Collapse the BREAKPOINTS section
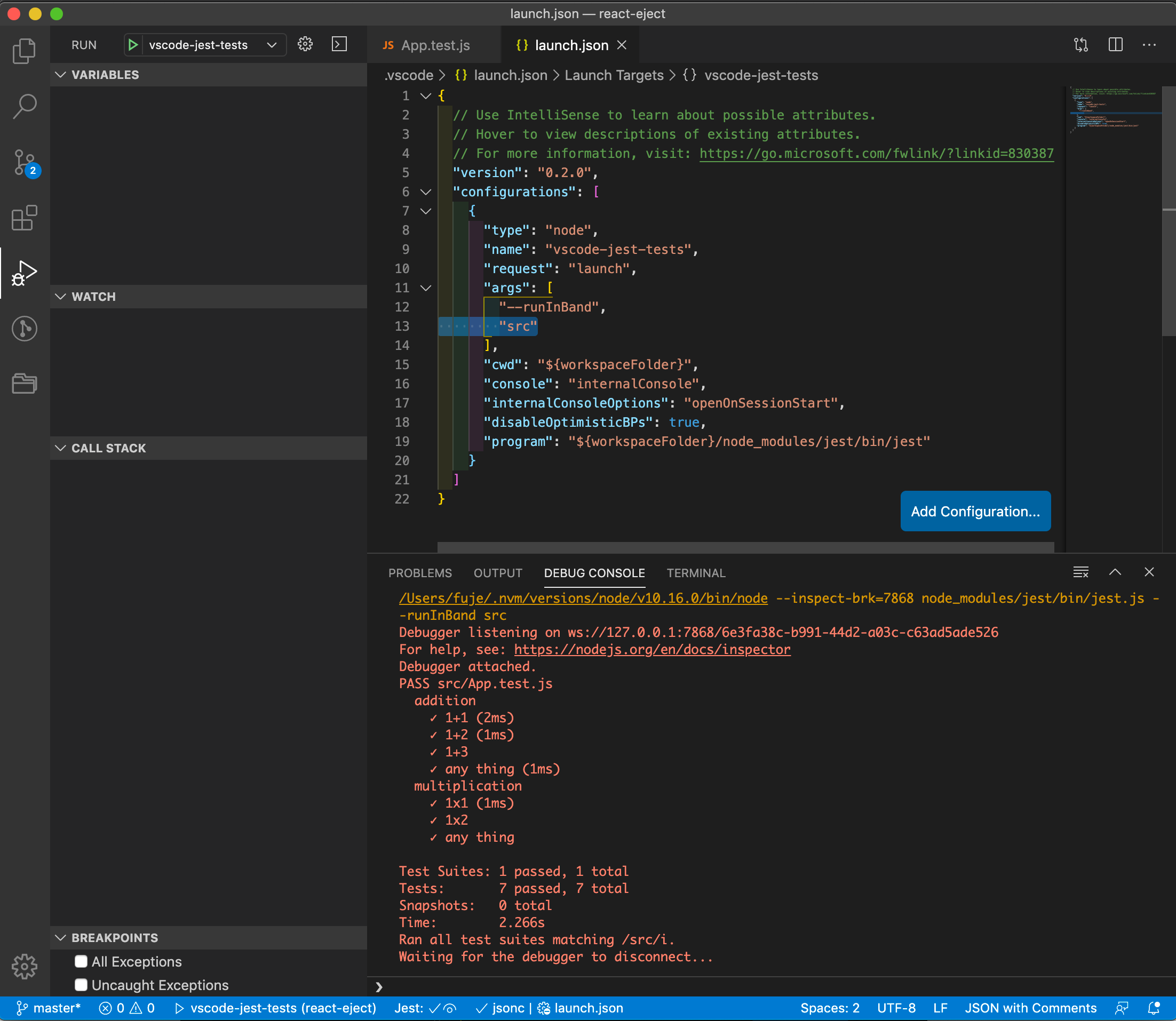The image size is (1176, 1021). pyautogui.click(x=61, y=937)
